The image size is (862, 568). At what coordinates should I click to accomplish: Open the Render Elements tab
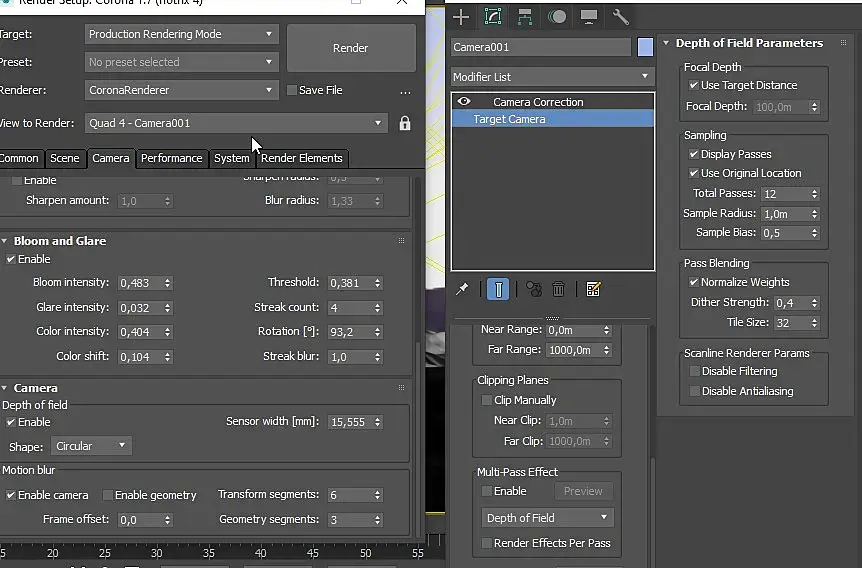point(302,158)
